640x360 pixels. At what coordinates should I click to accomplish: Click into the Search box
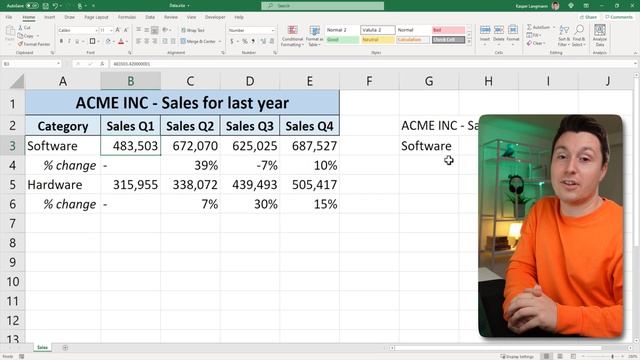[x=322, y=6]
